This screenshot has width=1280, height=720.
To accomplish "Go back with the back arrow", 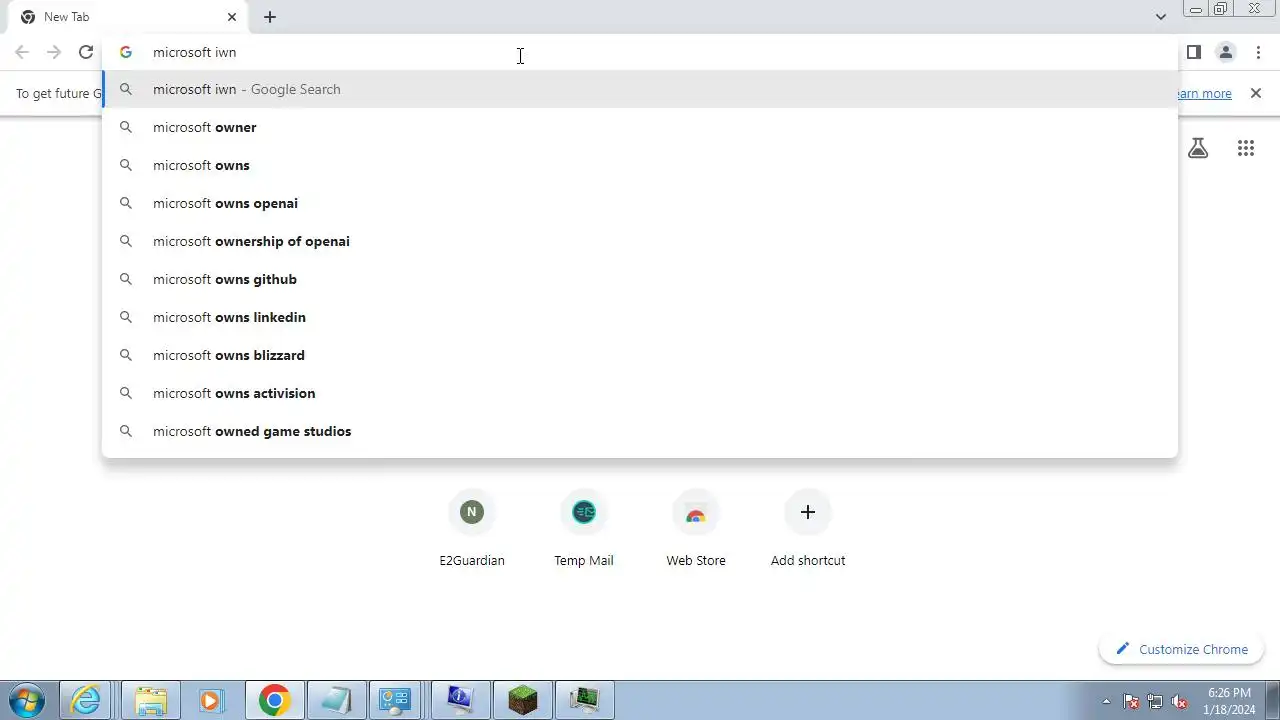I will [x=22, y=52].
